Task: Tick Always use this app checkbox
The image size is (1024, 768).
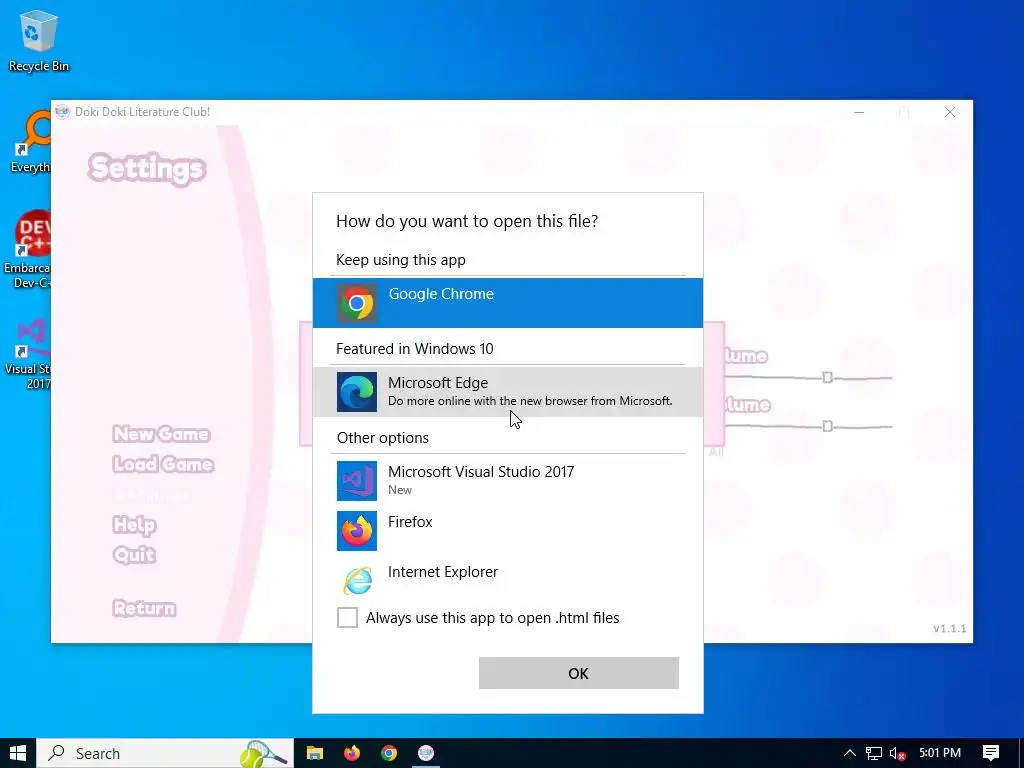Action: (x=347, y=617)
